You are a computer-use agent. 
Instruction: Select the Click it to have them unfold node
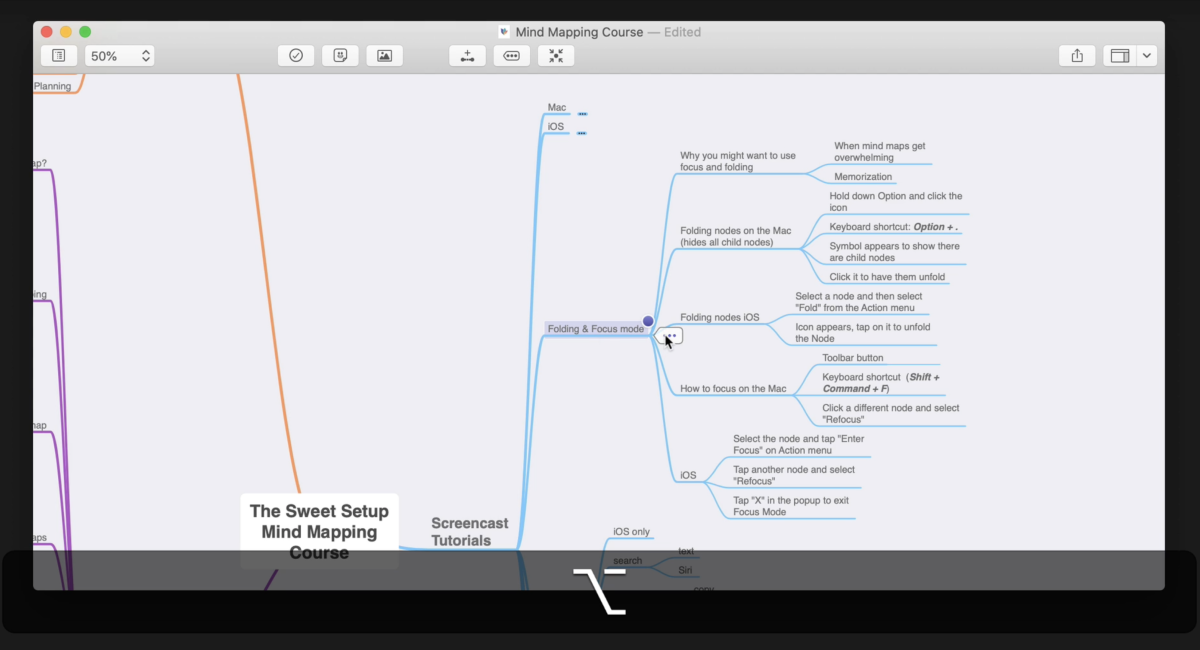pyautogui.click(x=887, y=277)
